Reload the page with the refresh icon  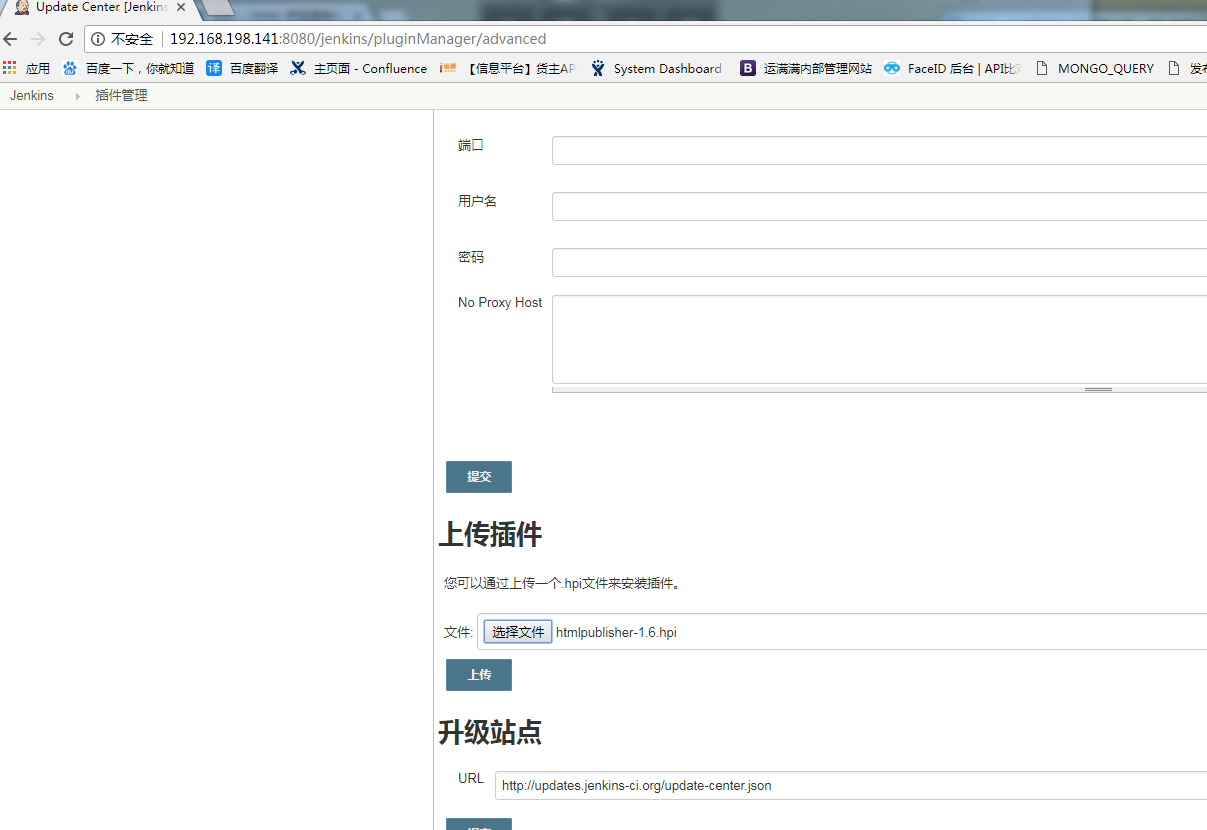click(x=66, y=39)
